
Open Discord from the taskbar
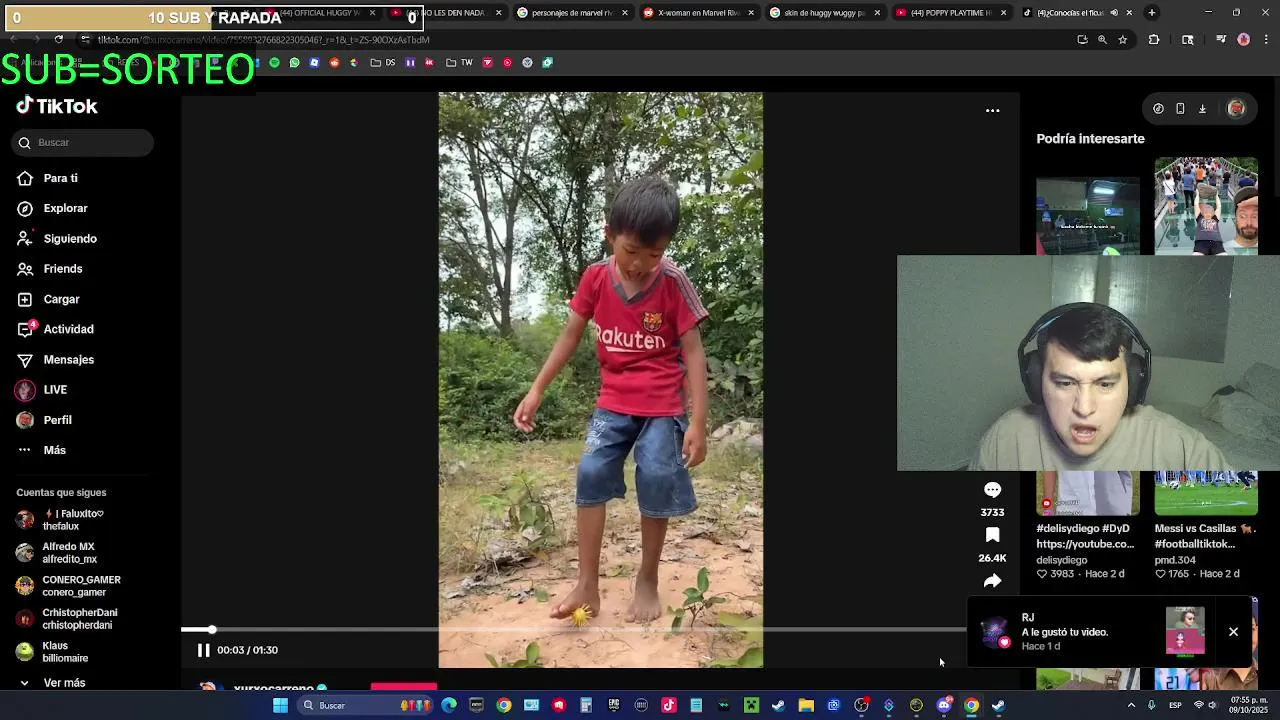click(x=943, y=705)
